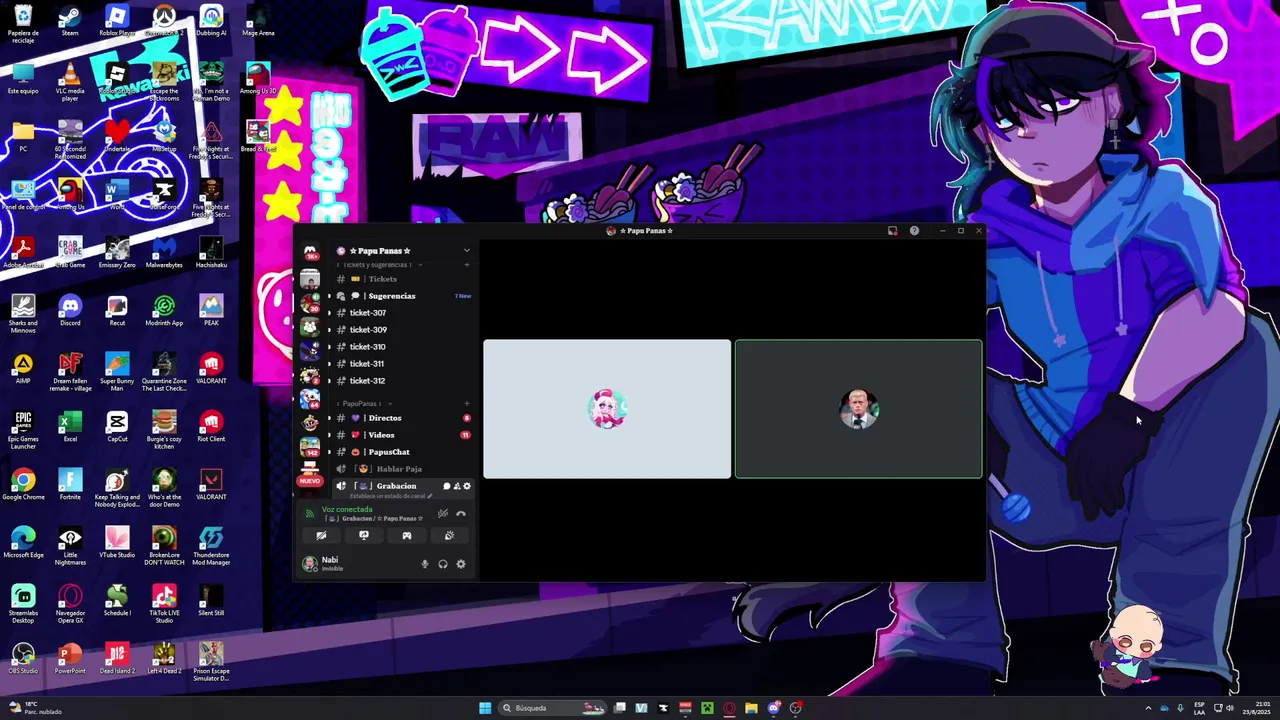
Task: Open Streamlabs Desktop shortcut
Action: pos(23,604)
